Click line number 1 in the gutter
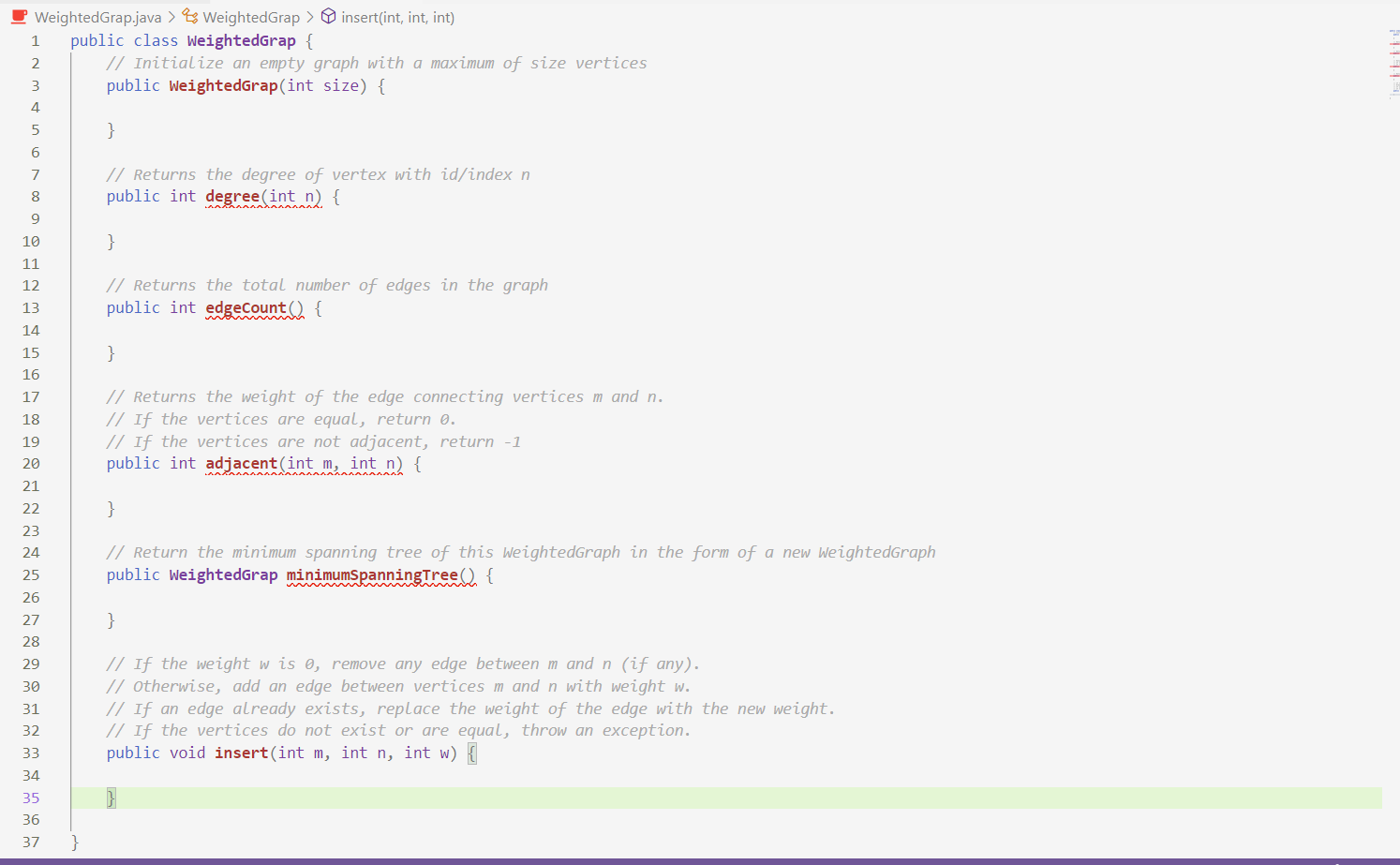Screen dimensions: 1400x865 35,40
